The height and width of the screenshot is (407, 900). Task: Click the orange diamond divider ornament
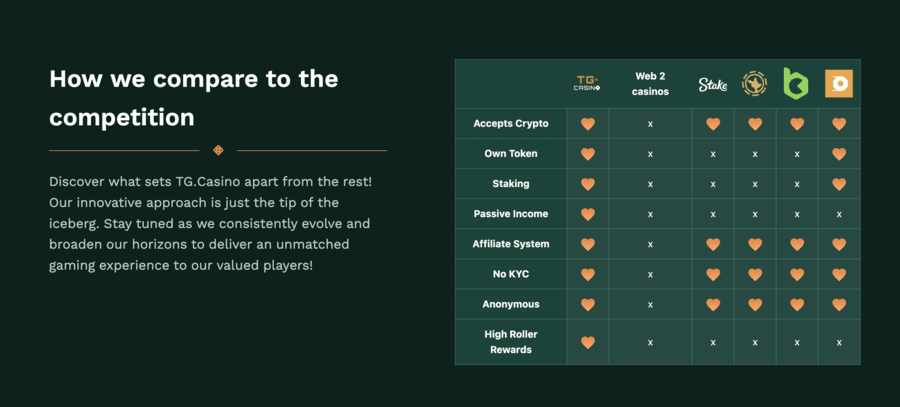pyautogui.click(x=218, y=150)
